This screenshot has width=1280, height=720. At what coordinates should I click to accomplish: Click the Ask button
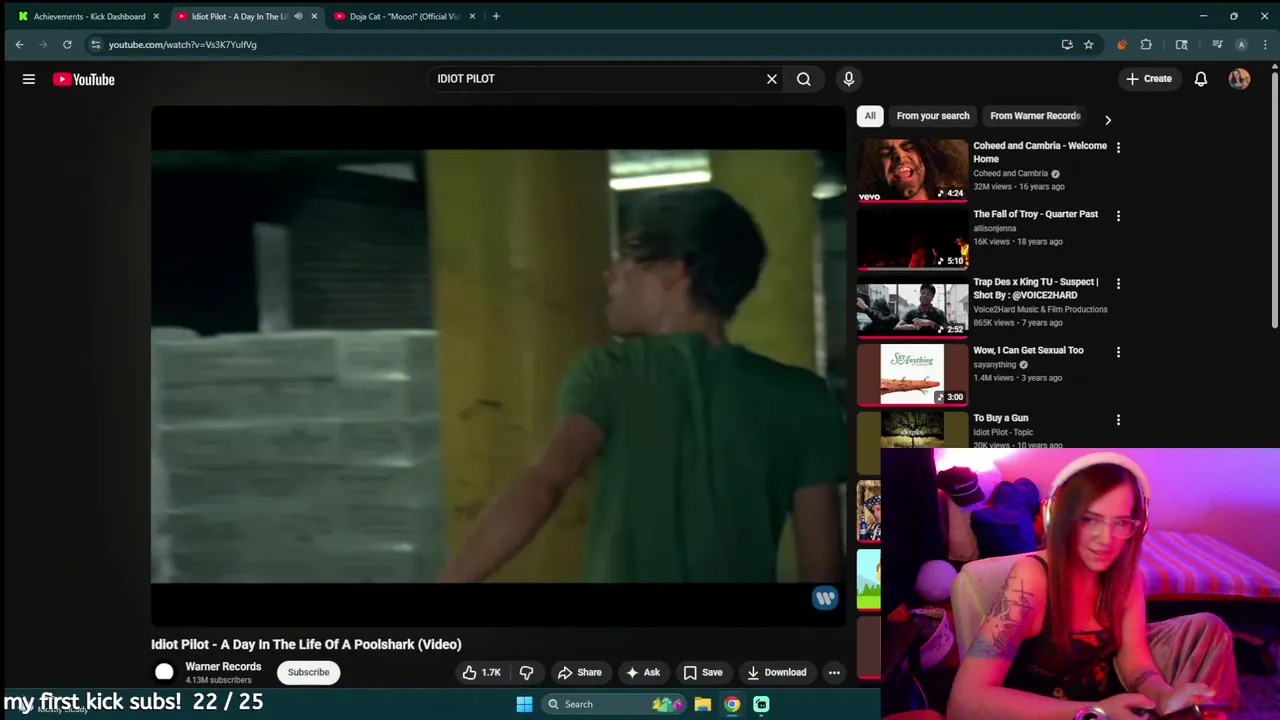coord(642,672)
